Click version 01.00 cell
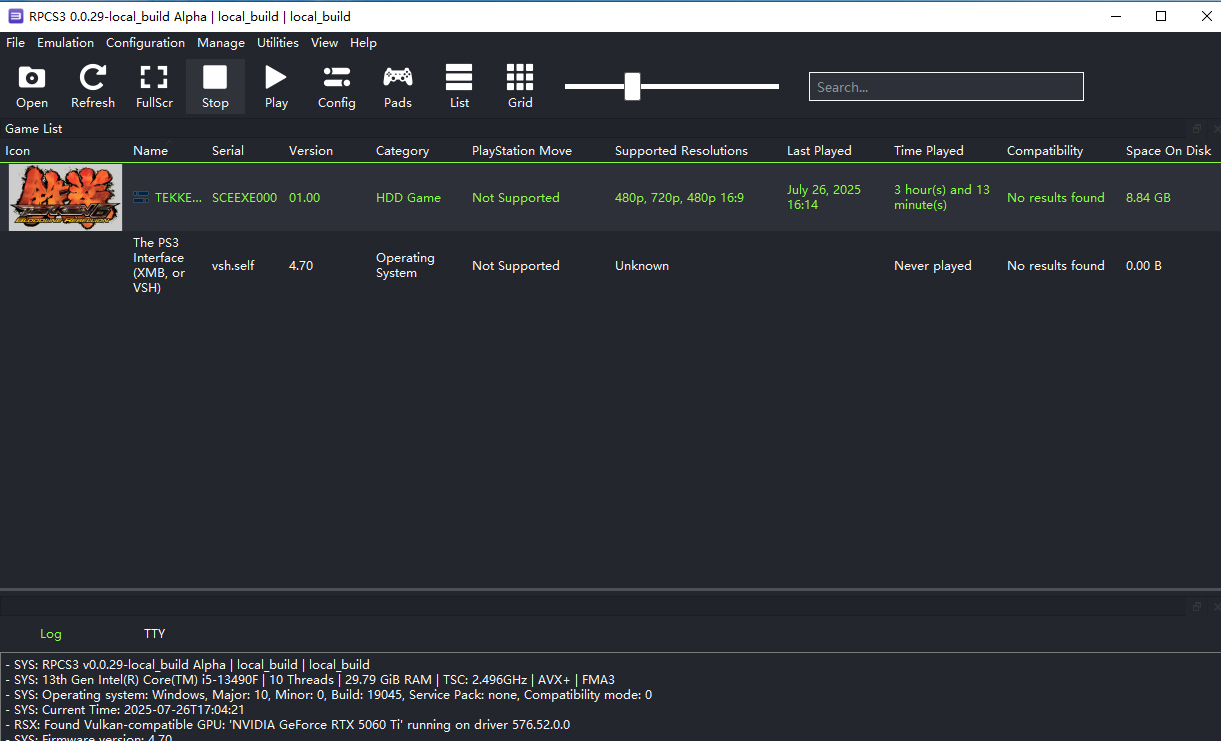Viewport: 1221px width, 741px height. point(305,198)
